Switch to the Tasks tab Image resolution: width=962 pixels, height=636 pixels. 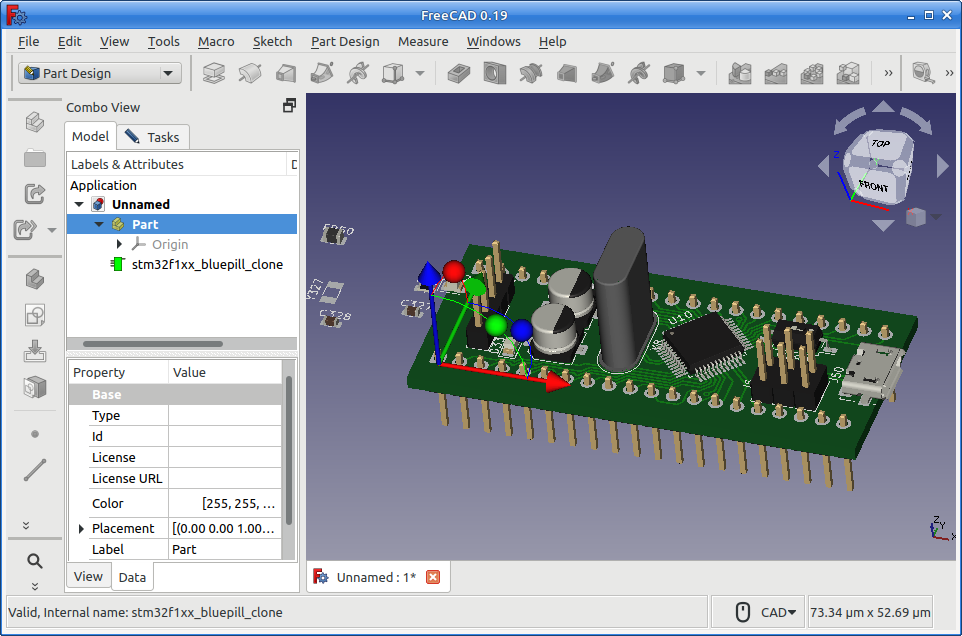153,137
